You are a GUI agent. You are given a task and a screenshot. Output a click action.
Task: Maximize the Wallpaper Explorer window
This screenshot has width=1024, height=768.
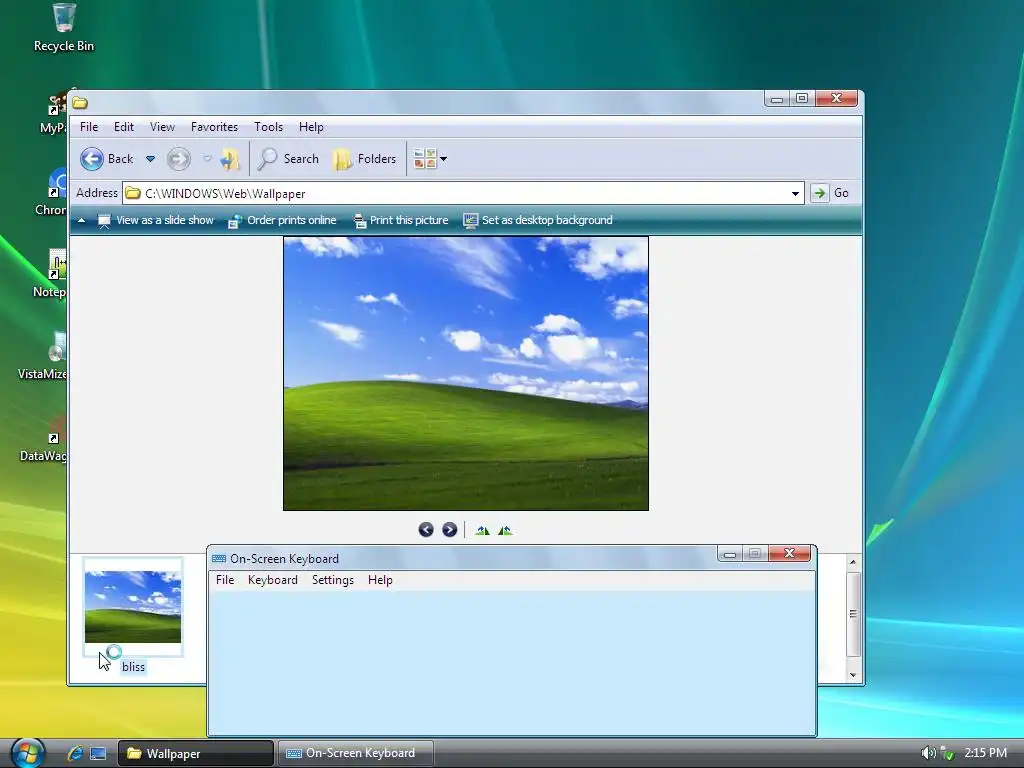pyautogui.click(x=802, y=98)
